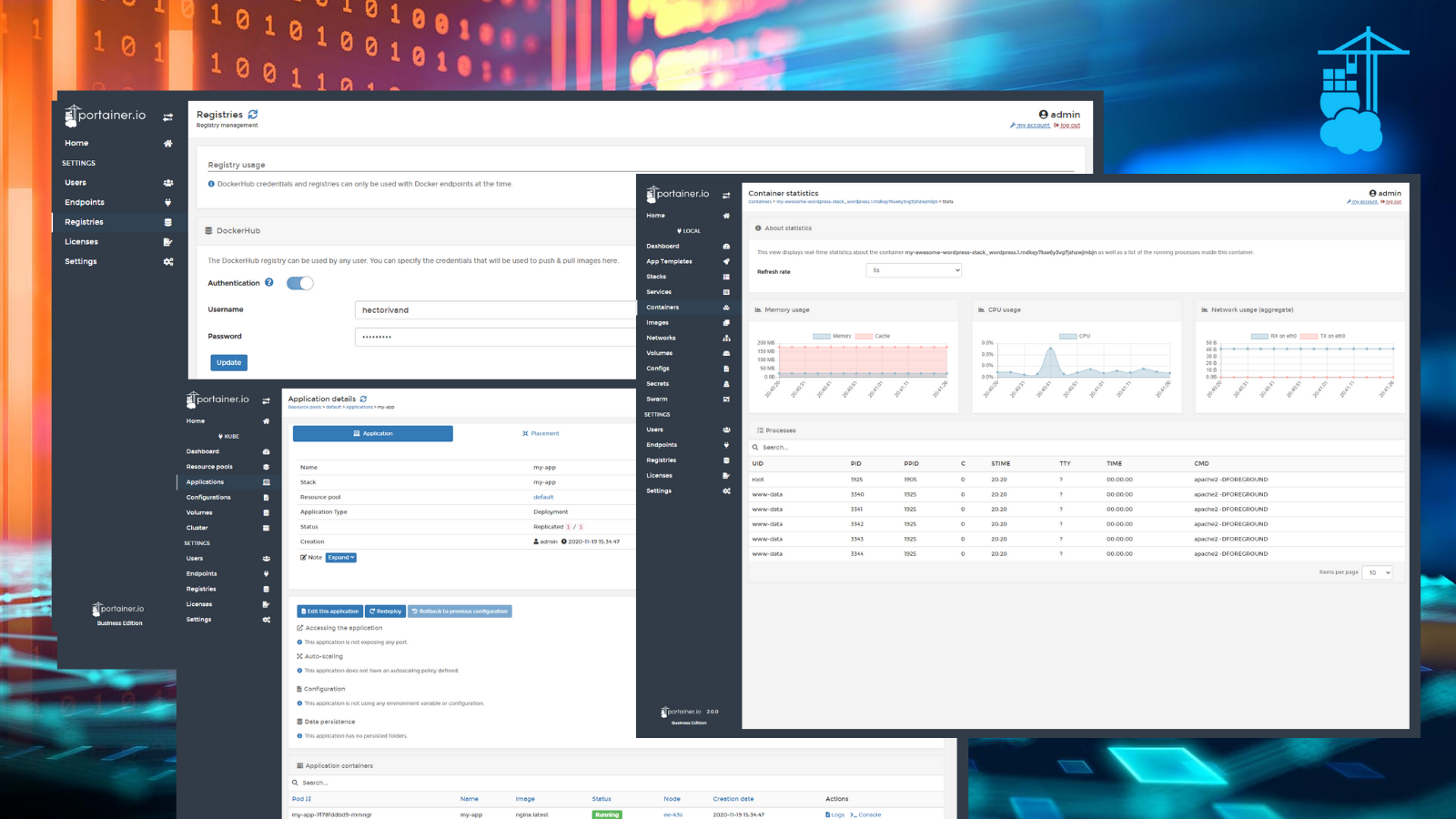1456x819 pixels.
Task: Collapse sidebar using arrows icon in Container statistics window
Action: pos(726,196)
